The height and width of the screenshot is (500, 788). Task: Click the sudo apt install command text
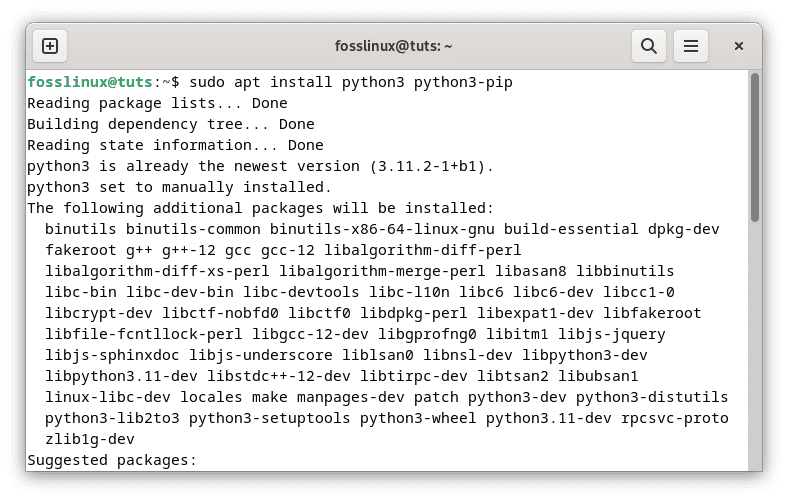click(350, 82)
